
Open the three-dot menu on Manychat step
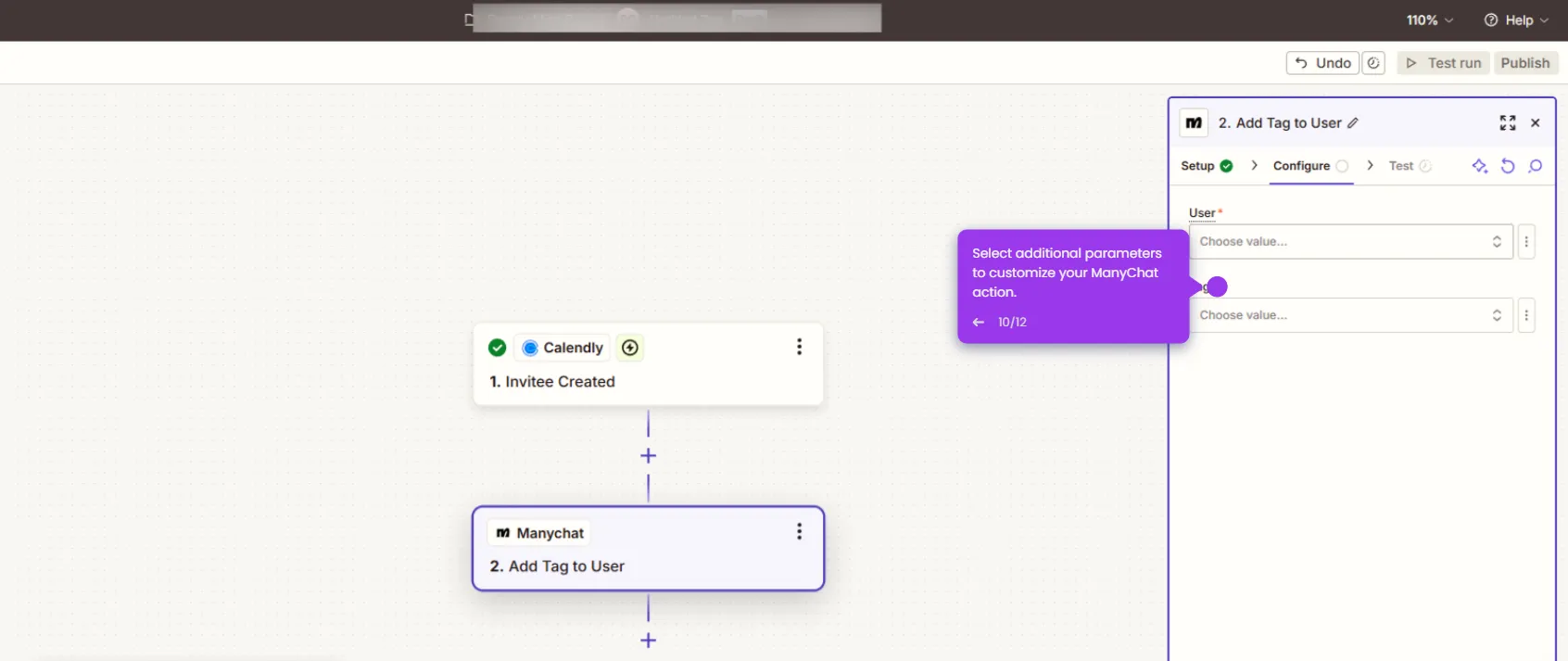pos(799,531)
